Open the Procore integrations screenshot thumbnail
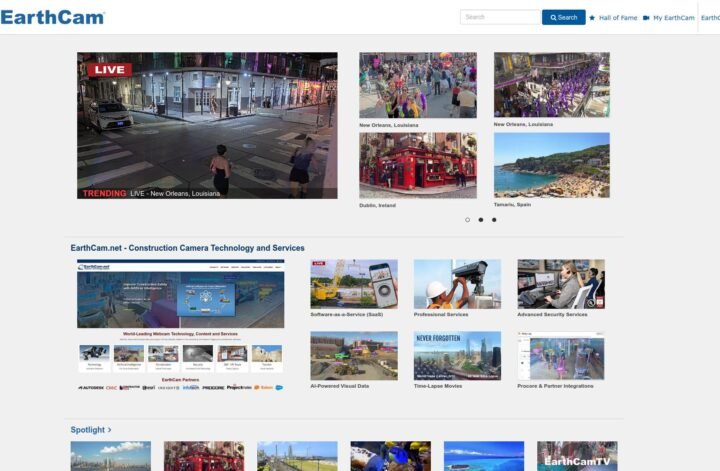Image resolution: width=720 pixels, height=471 pixels. coord(561,356)
